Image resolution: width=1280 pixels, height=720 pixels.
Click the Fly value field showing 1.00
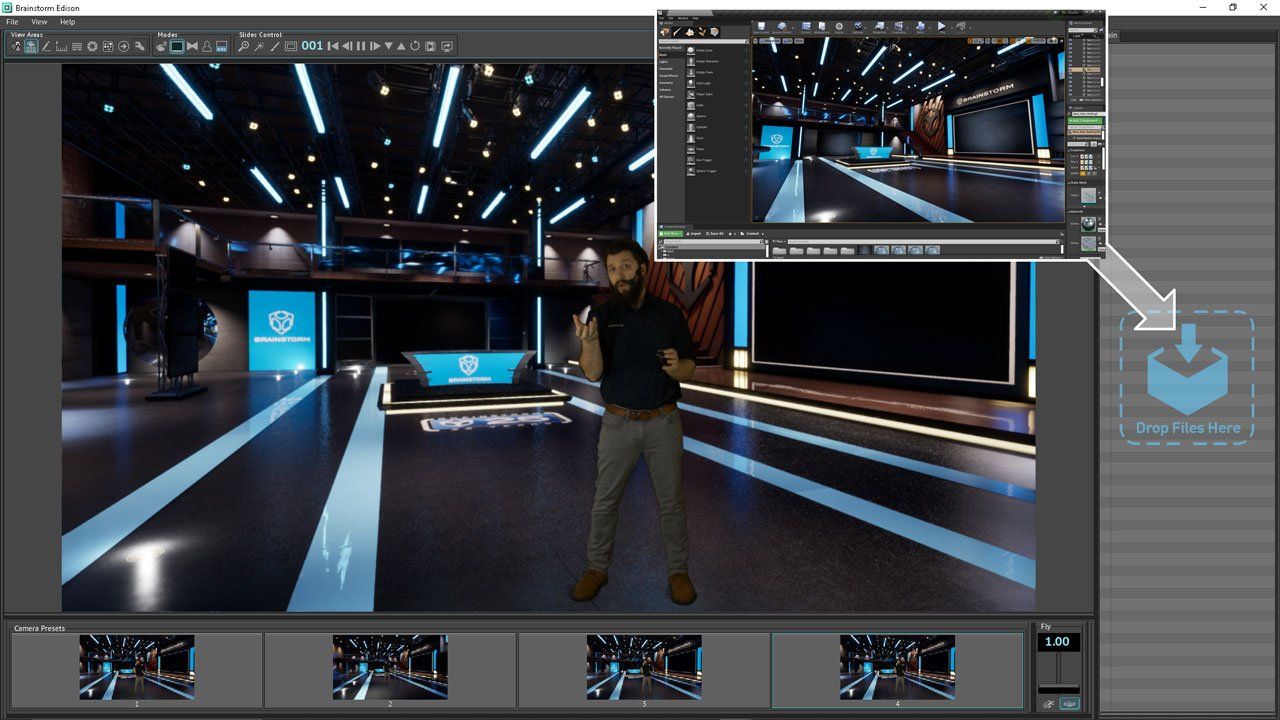[1058, 642]
